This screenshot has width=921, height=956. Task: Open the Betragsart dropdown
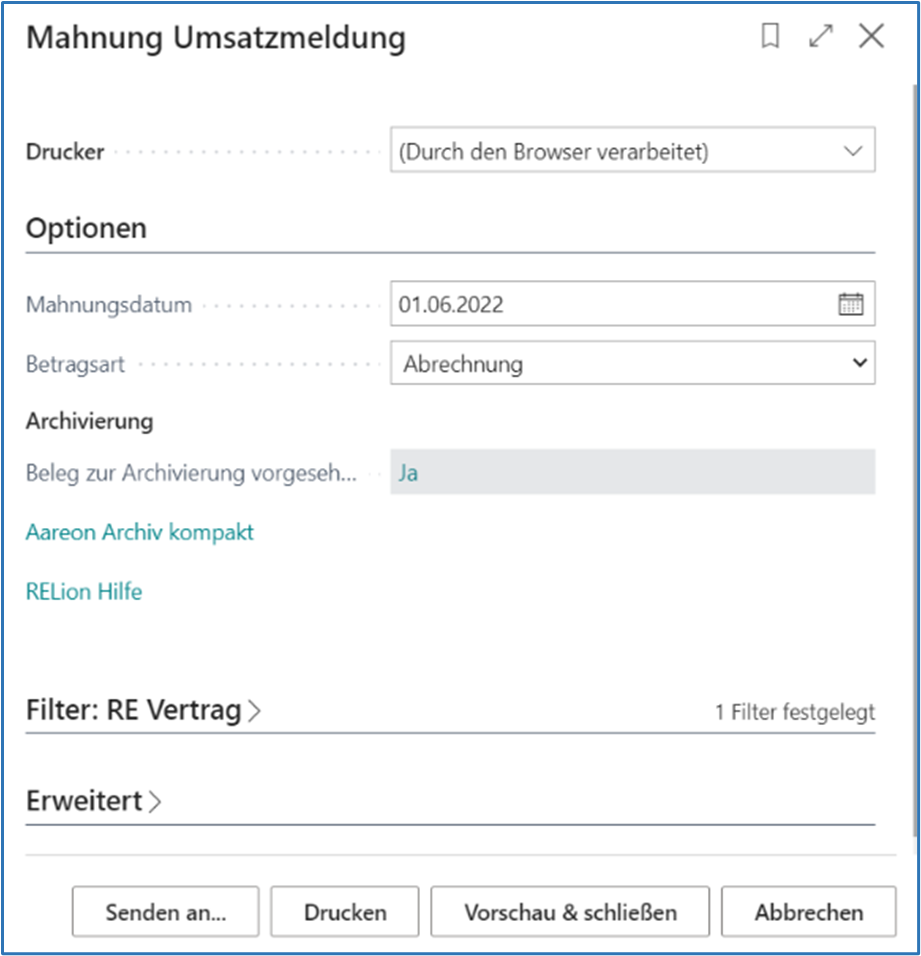click(859, 364)
